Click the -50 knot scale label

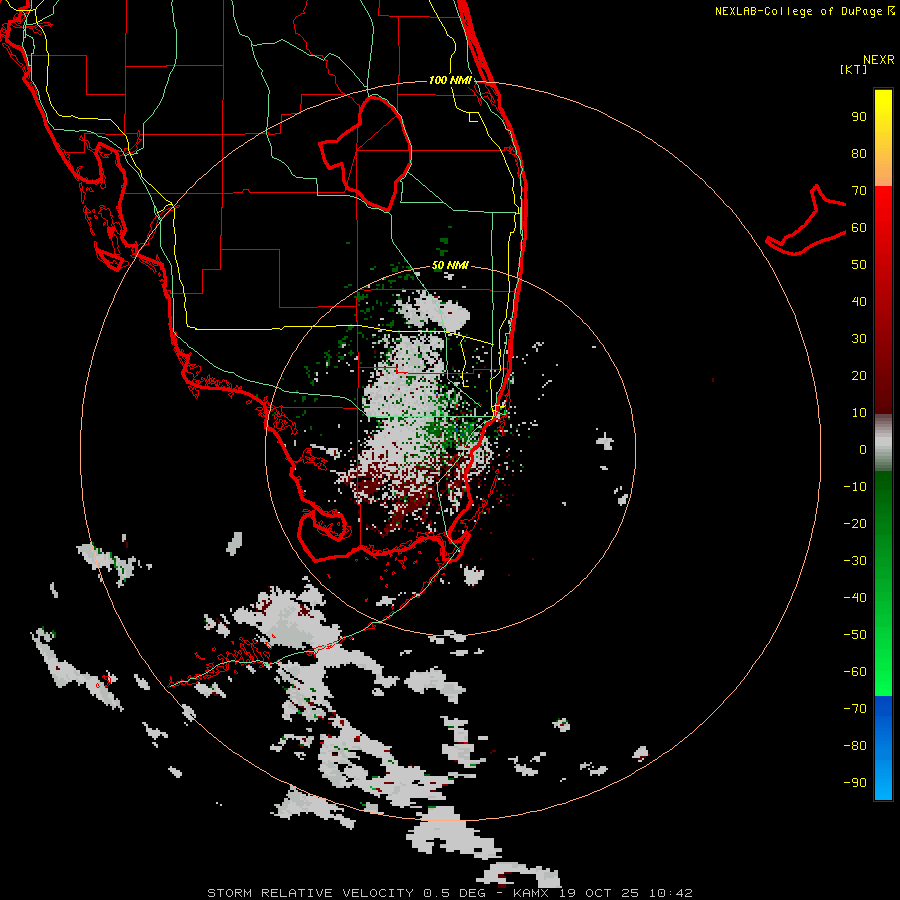tap(855, 634)
